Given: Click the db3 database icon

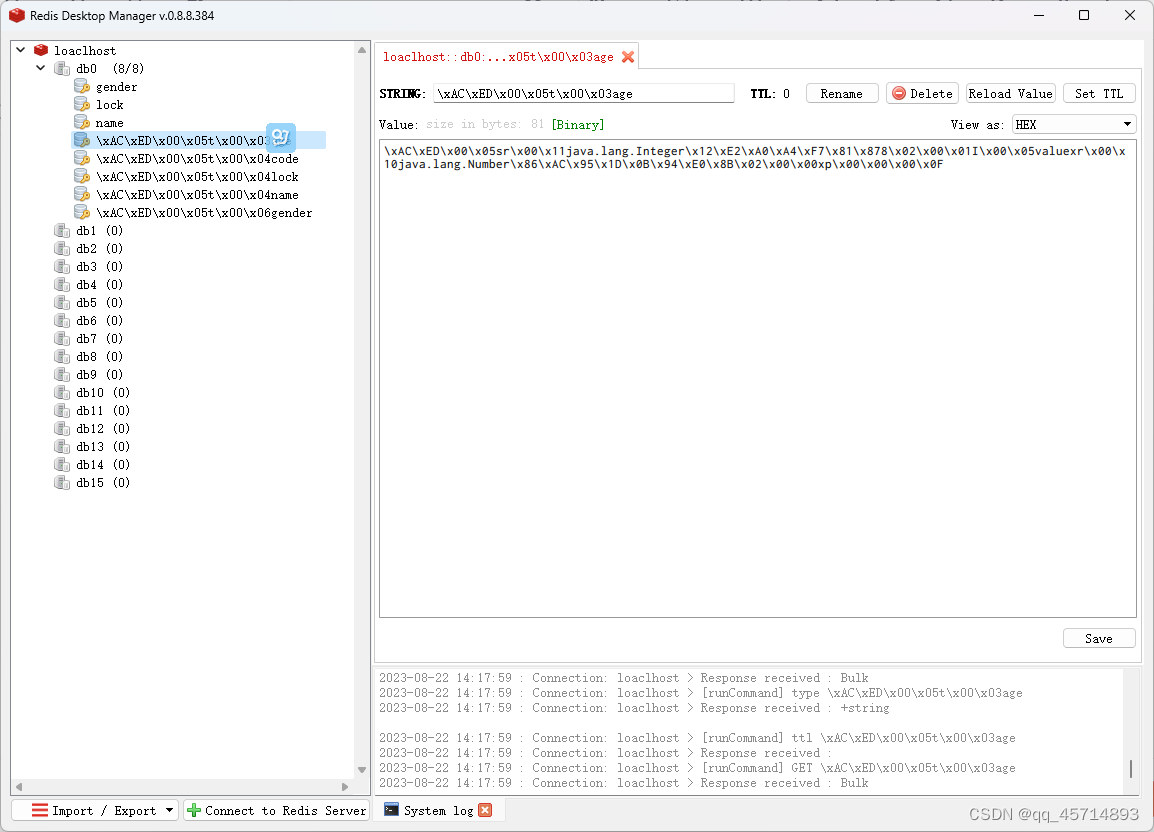Looking at the screenshot, I should (x=63, y=267).
